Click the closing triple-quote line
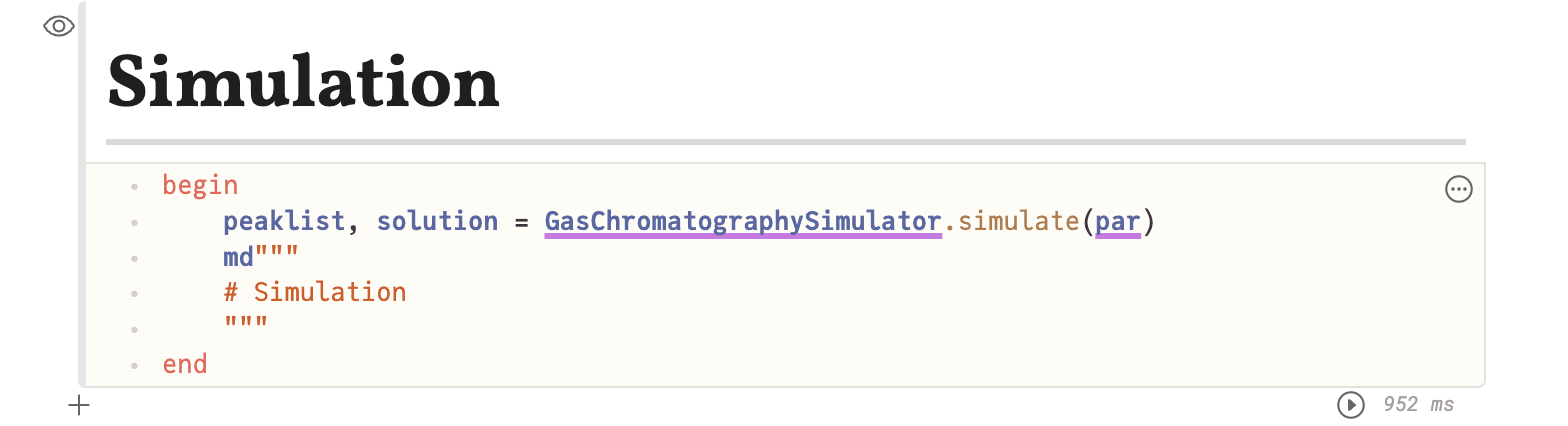1568x426 pixels. pyautogui.click(x=247, y=328)
